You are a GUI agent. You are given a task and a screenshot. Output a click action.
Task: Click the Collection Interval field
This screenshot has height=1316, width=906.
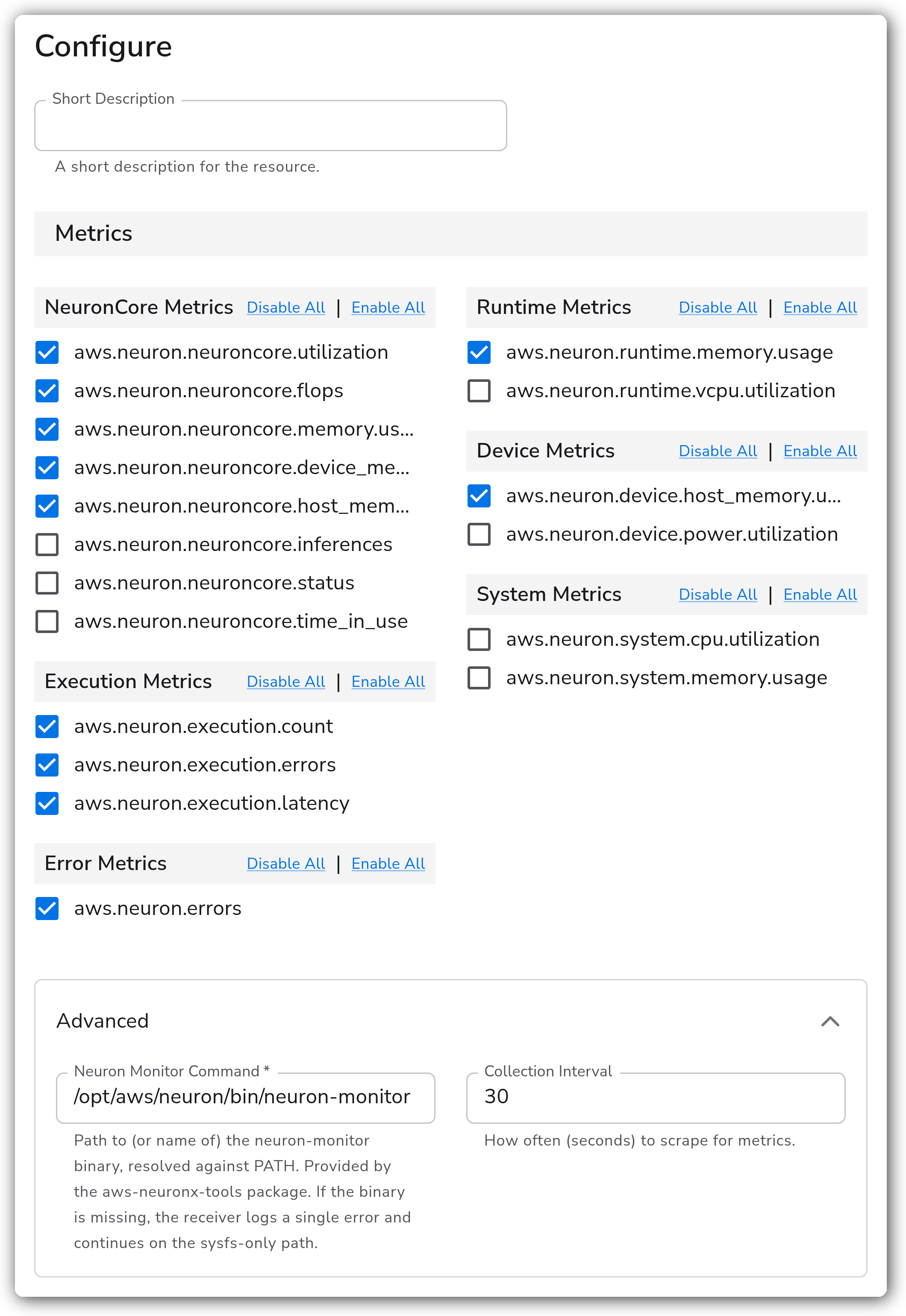click(656, 1098)
